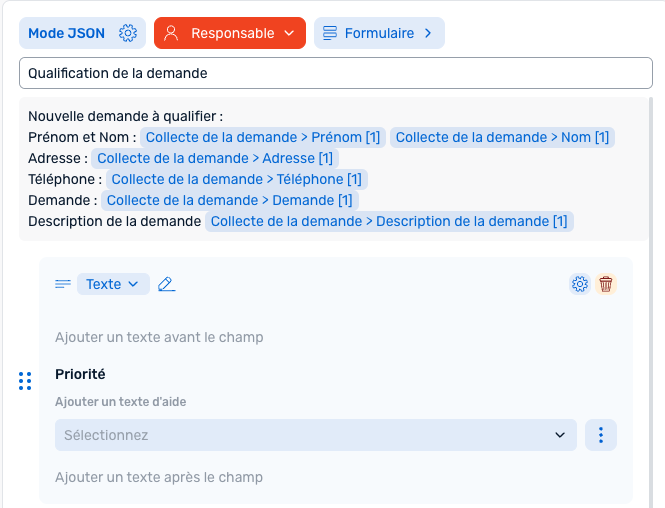The width and height of the screenshot is (665, 508).
Task: Click the pencil edit icon
Action: pos(167,284)
